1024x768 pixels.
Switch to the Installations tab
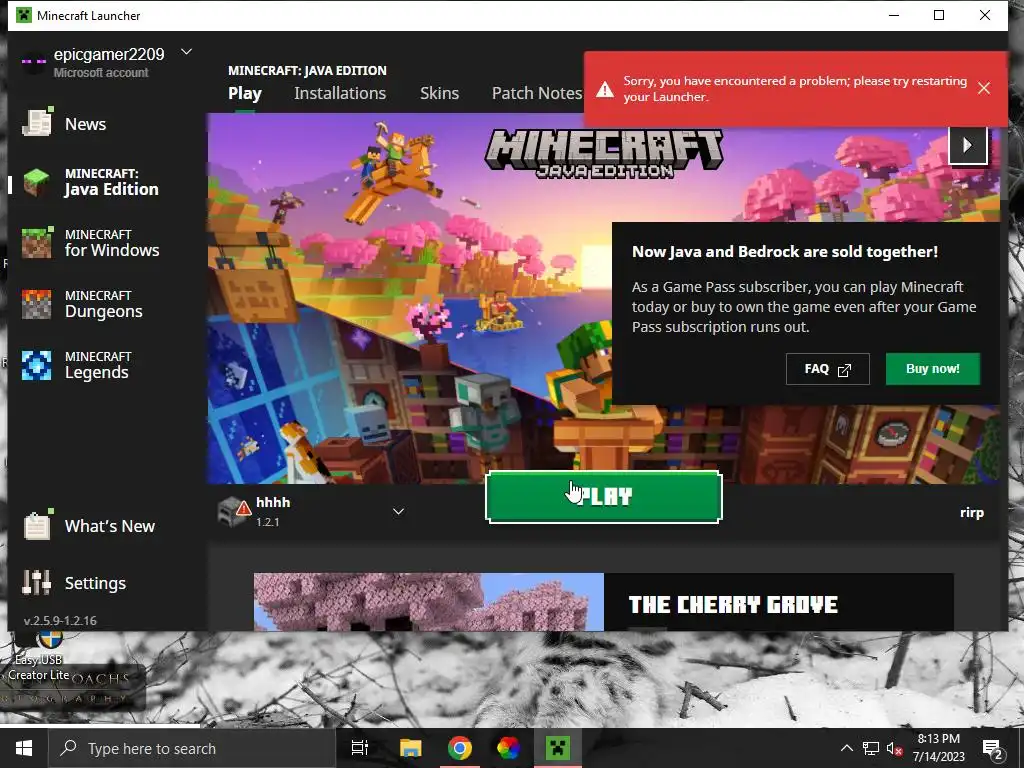(x=340, y=93)
